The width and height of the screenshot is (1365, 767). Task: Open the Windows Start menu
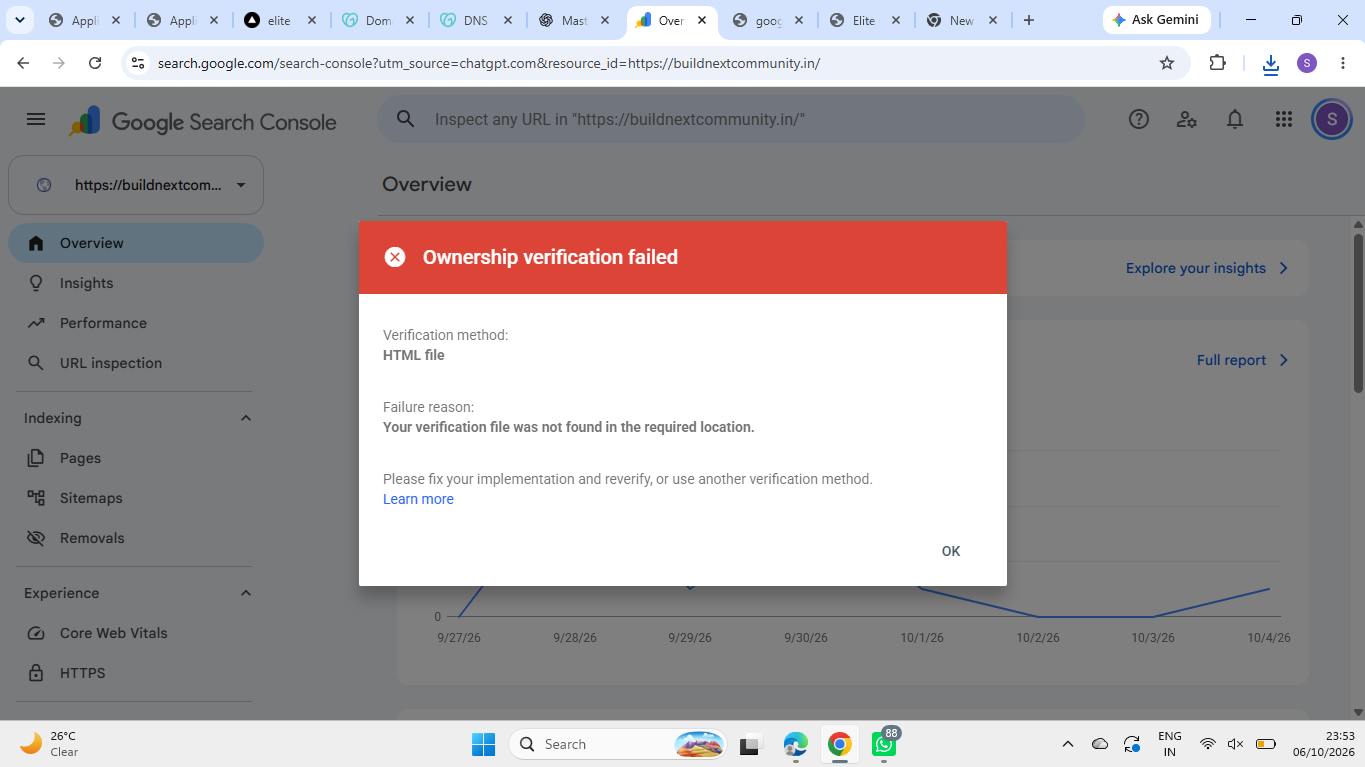tap(483, 744)
